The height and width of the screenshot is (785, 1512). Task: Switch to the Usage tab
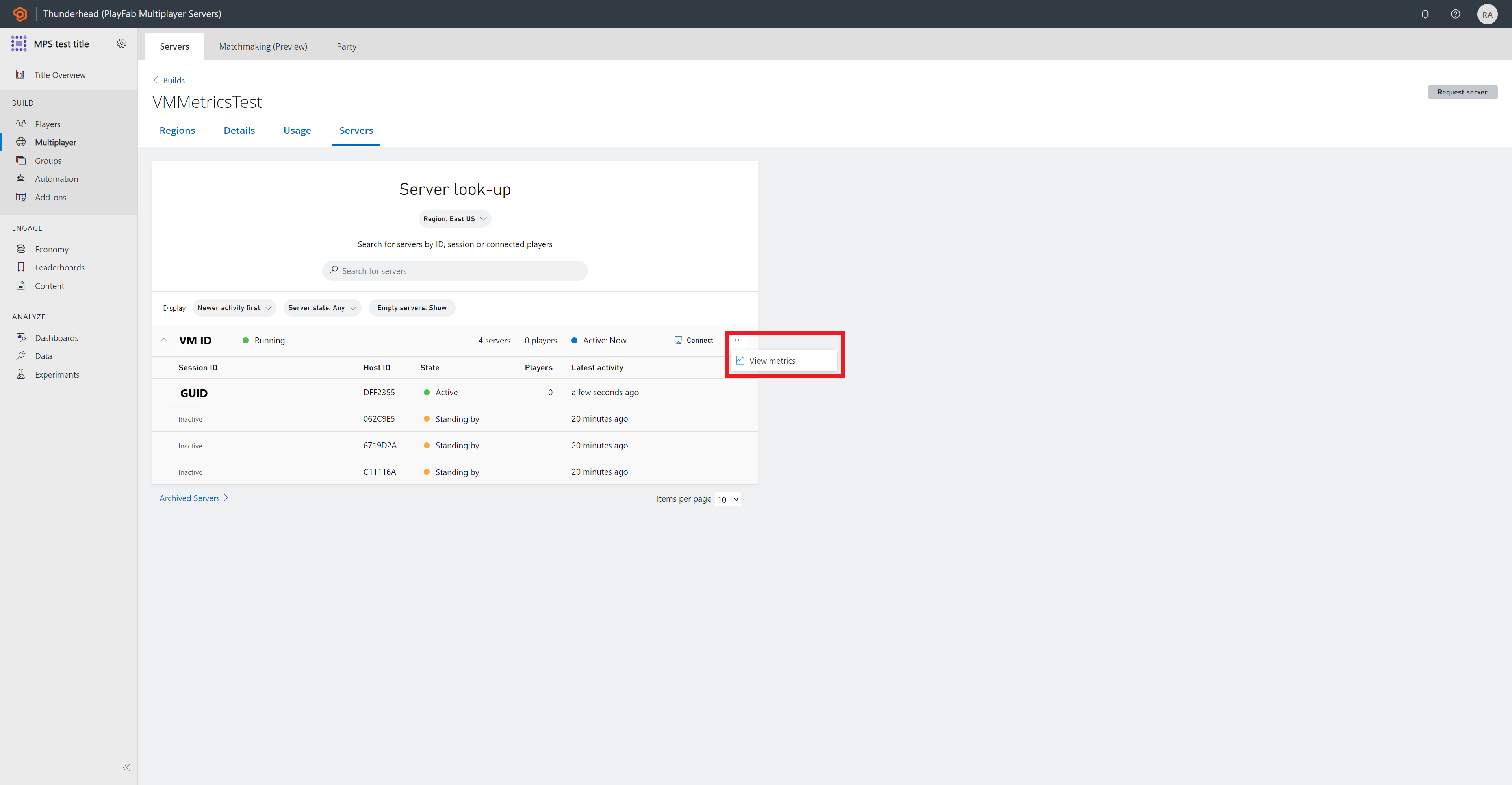[297, 130]
